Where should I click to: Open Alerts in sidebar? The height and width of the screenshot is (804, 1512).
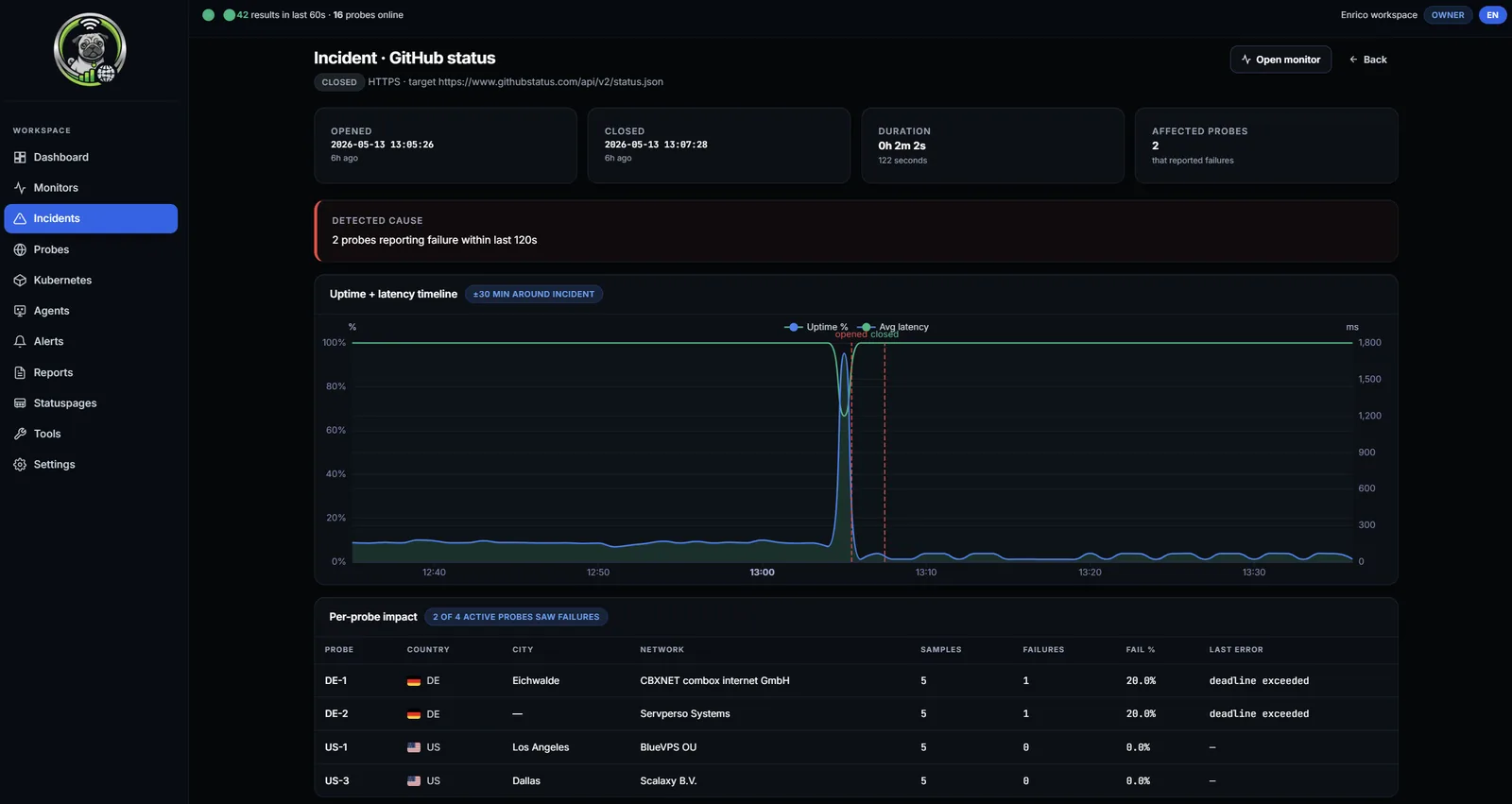(91, 341)
